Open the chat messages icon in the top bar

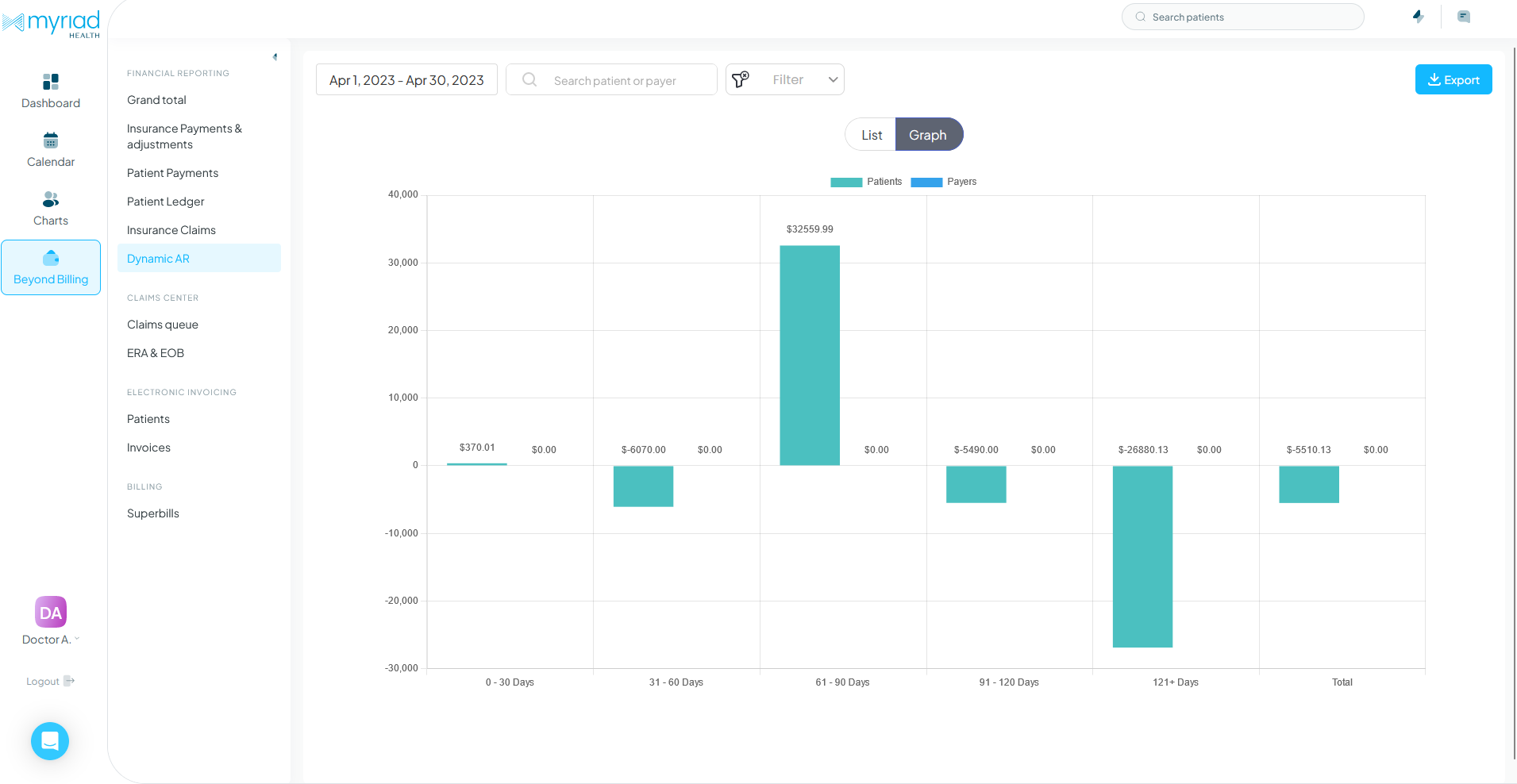[1465, 17]
